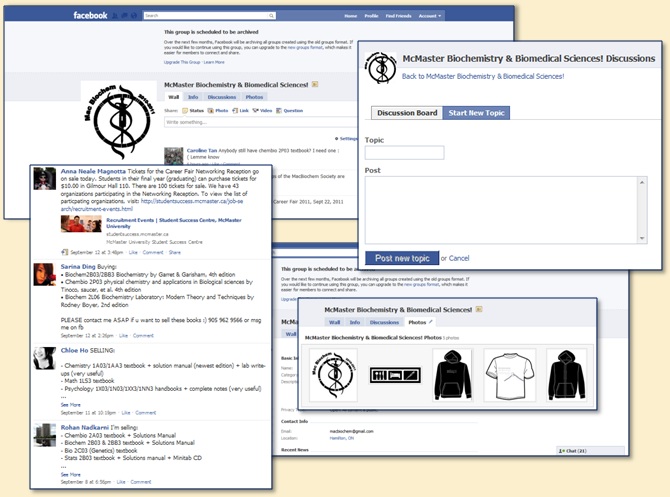Image resolution: width=670 pixels, height=497 pixels.
Task: Open the eat-sleep icons banner photo thumbnail
Action: coord(395,375)
